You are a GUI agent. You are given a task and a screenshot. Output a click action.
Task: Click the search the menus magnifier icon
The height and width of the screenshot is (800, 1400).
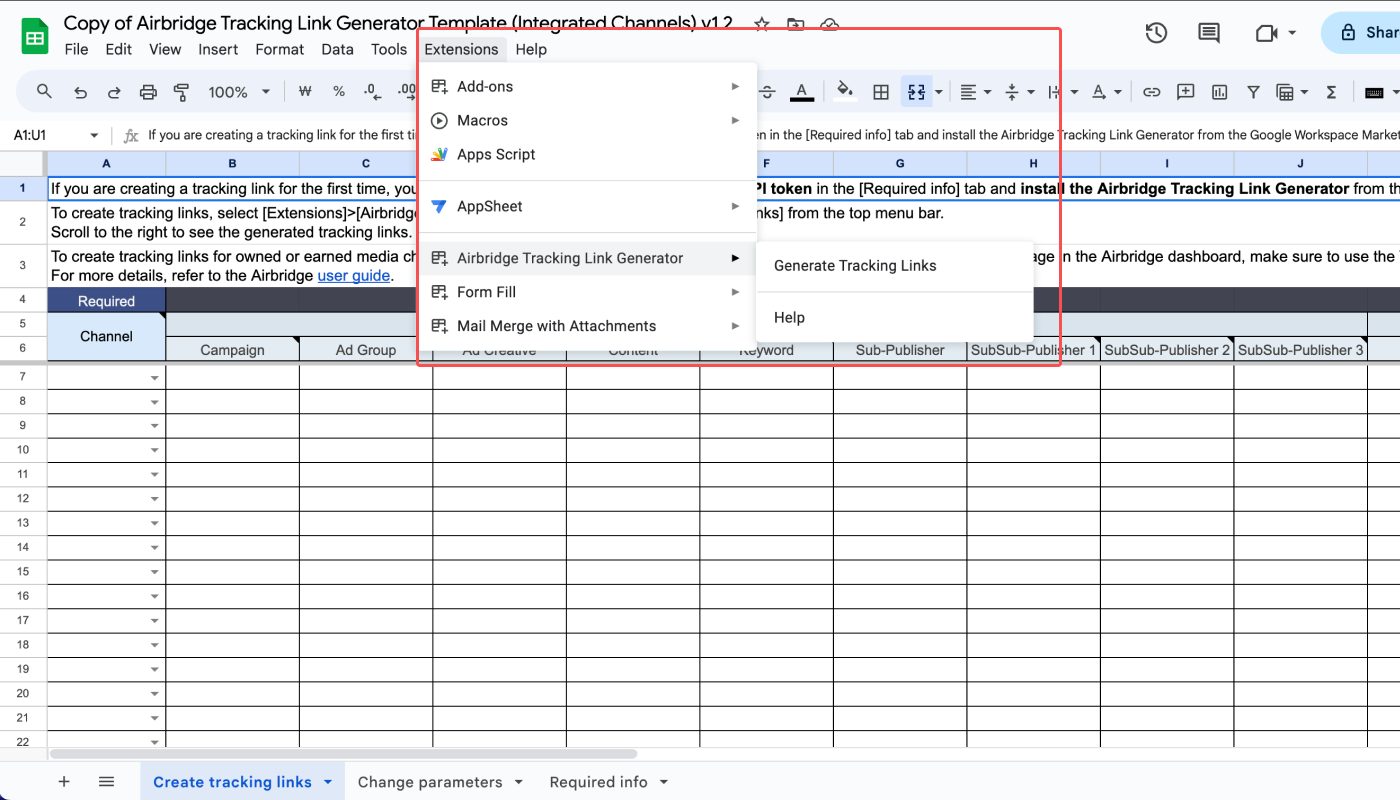point(44,92)
